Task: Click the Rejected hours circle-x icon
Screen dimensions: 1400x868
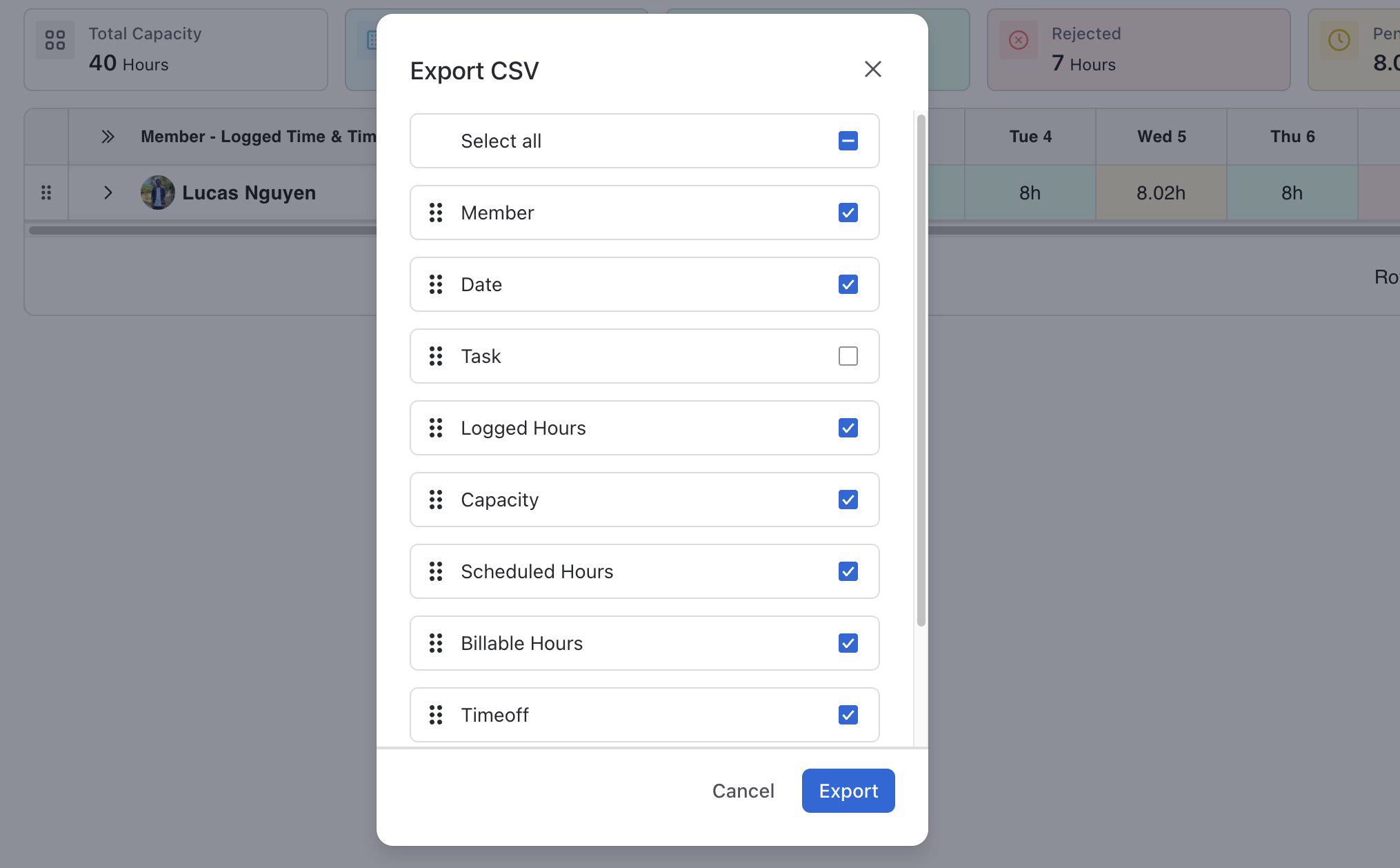Action: point(1019,40)
